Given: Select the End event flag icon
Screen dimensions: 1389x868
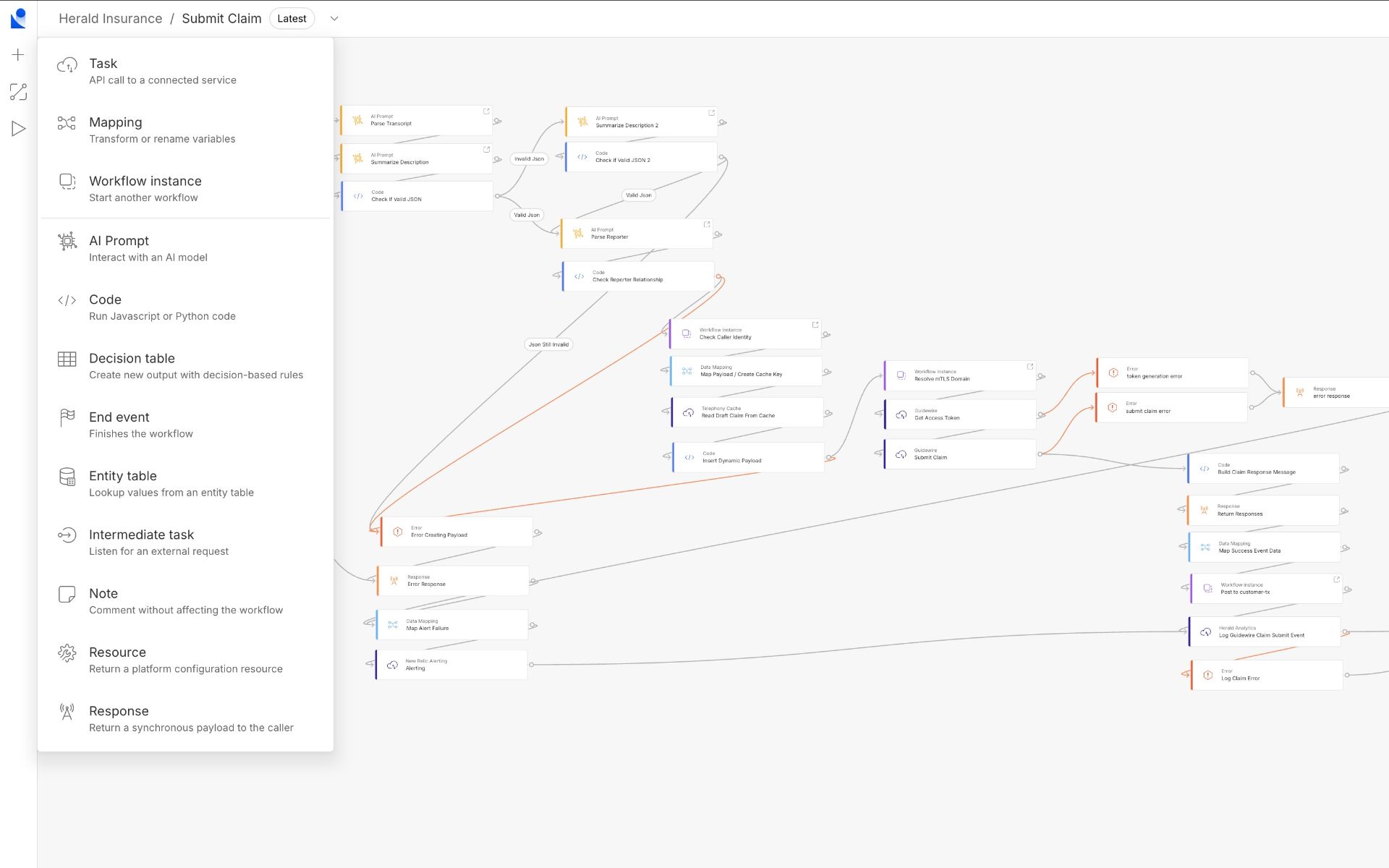Looking at the screenshot, I should click(67, 418).
